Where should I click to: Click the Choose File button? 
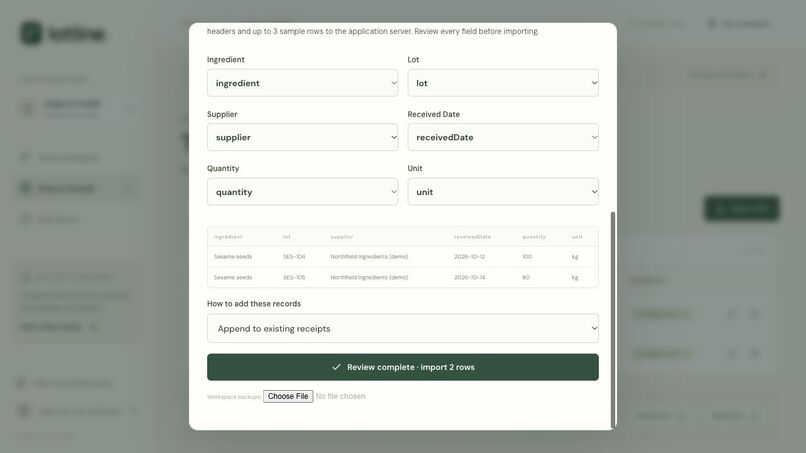[288, 396]
